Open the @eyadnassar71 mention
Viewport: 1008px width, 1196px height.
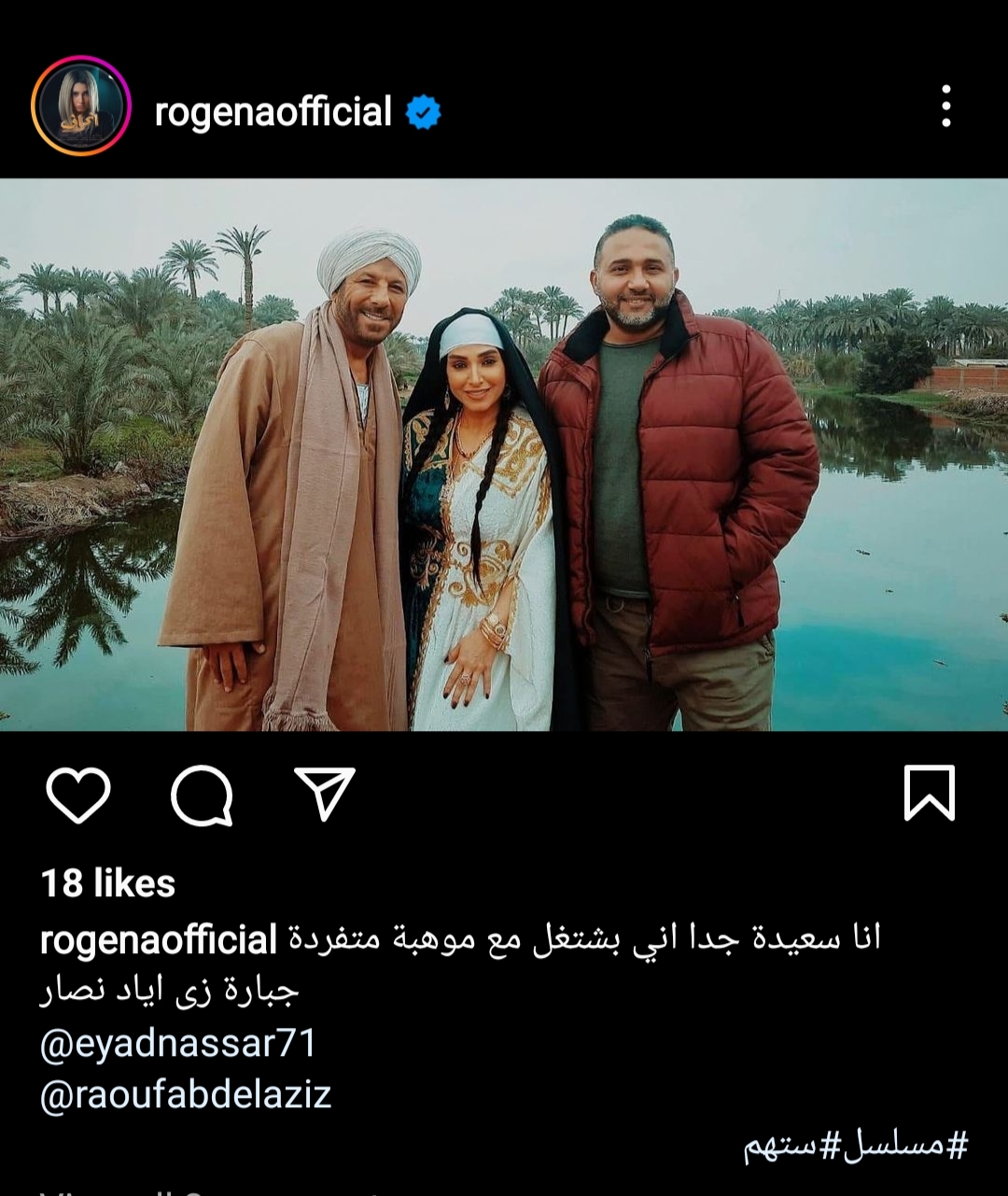[x=178, y=1043]
